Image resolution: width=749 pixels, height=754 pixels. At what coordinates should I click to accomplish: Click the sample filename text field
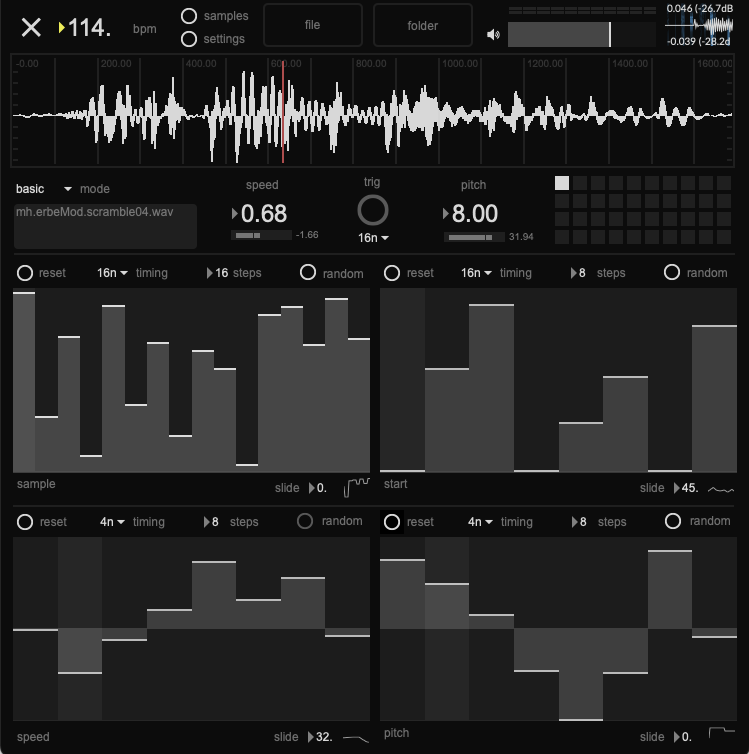tap(105, 226)
